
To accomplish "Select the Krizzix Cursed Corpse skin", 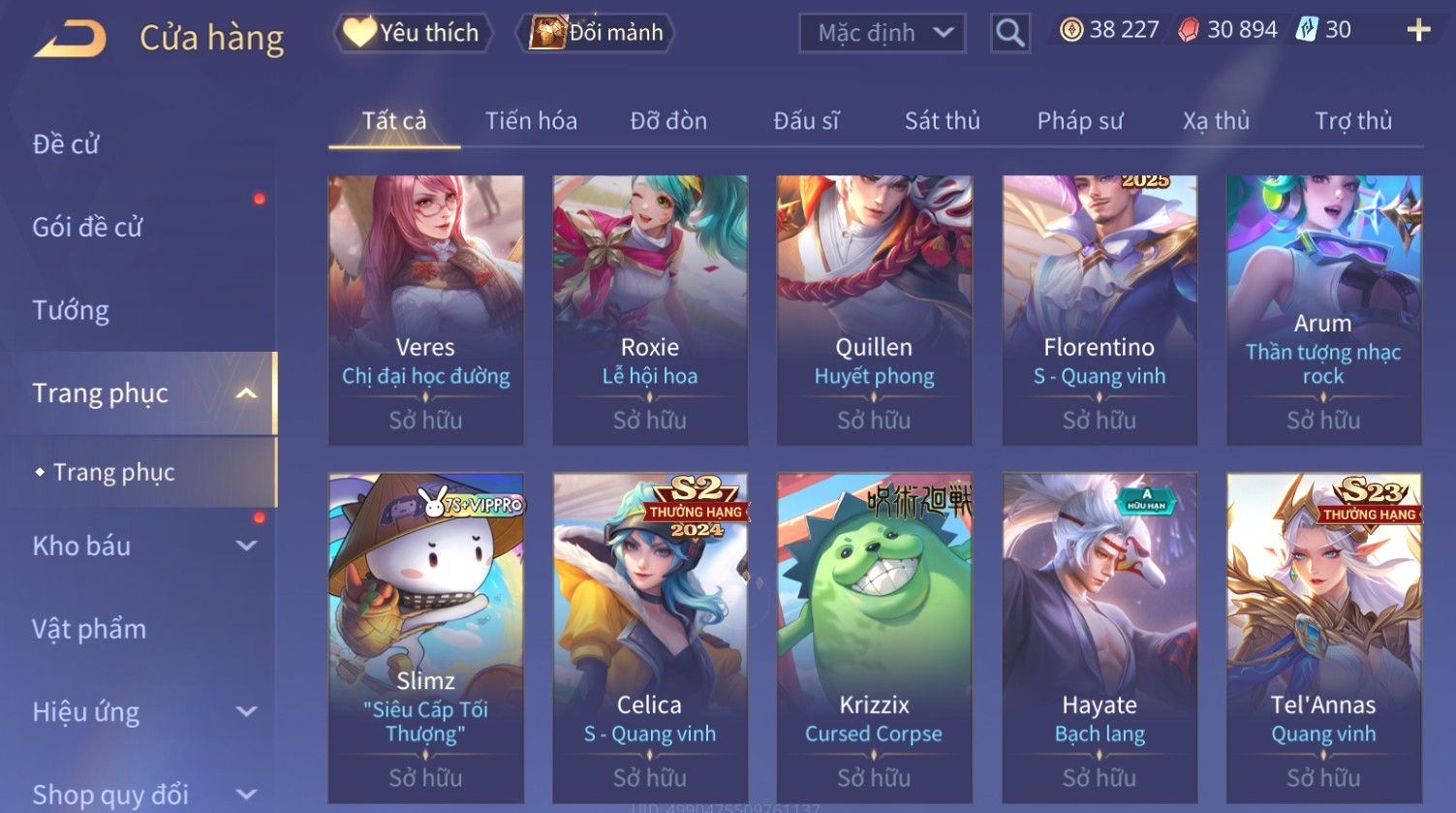I will tap(875, 638).
